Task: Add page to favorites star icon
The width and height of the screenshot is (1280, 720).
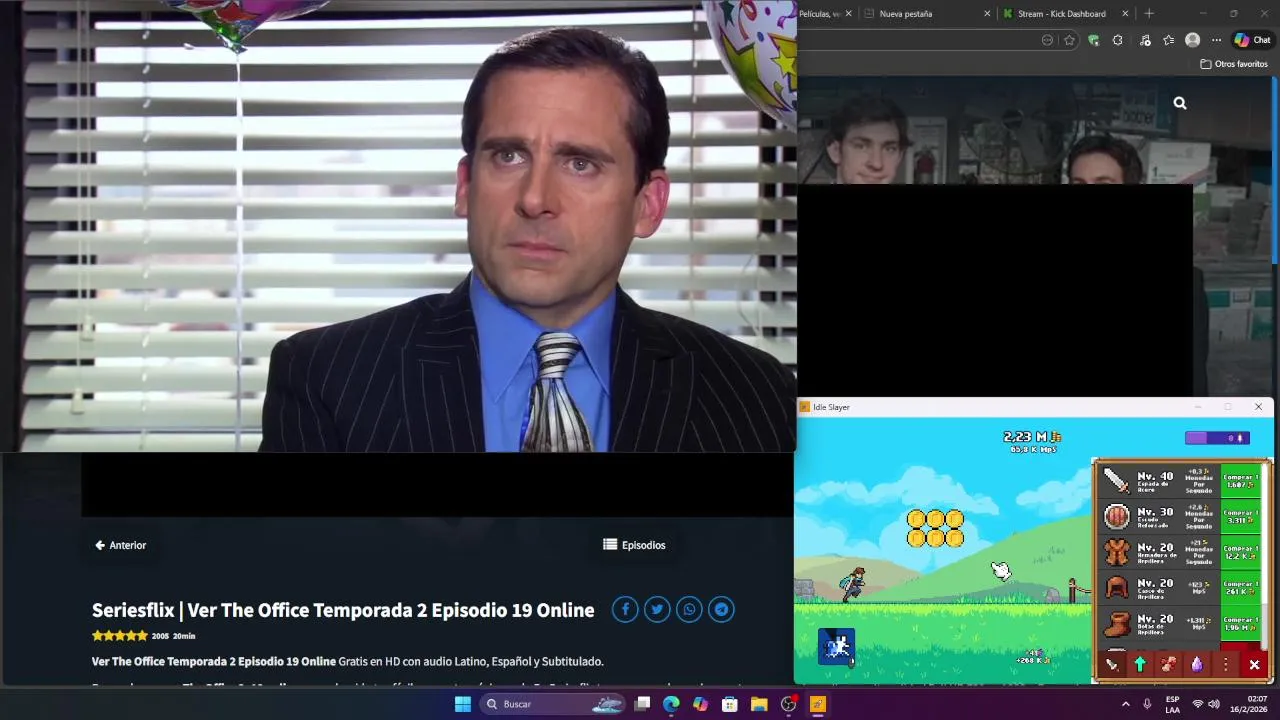Action: click(1070, 40)
